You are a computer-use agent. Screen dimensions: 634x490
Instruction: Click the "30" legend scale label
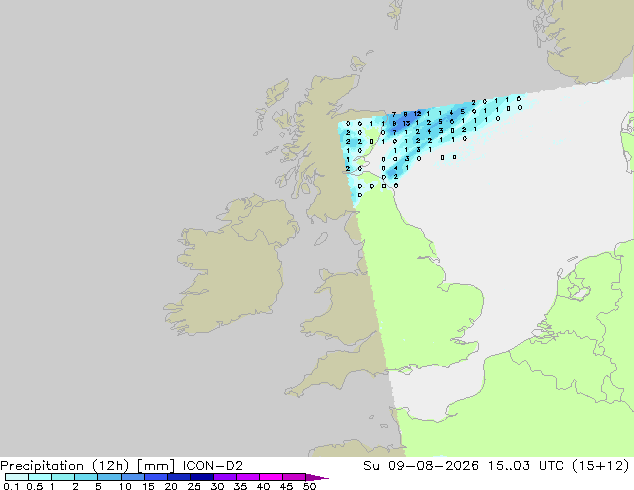tap(217, 486)
